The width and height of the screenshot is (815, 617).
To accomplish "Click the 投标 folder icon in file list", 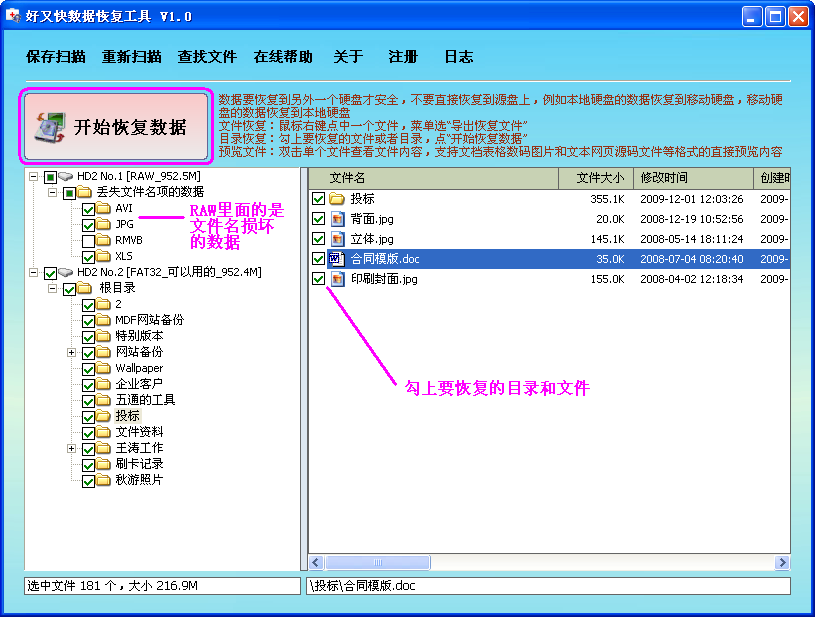I will (337, 199).
